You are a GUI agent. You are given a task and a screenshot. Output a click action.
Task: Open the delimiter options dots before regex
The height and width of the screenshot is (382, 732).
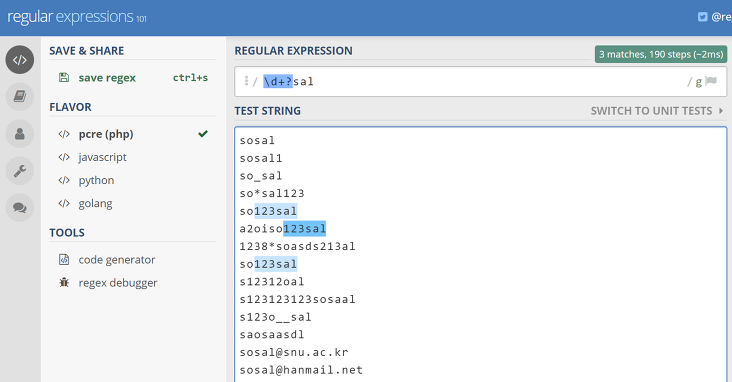pos(246,81)
